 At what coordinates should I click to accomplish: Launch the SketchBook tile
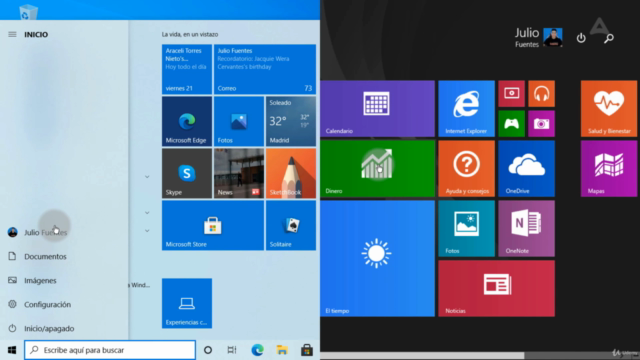[x=291, y=173]
